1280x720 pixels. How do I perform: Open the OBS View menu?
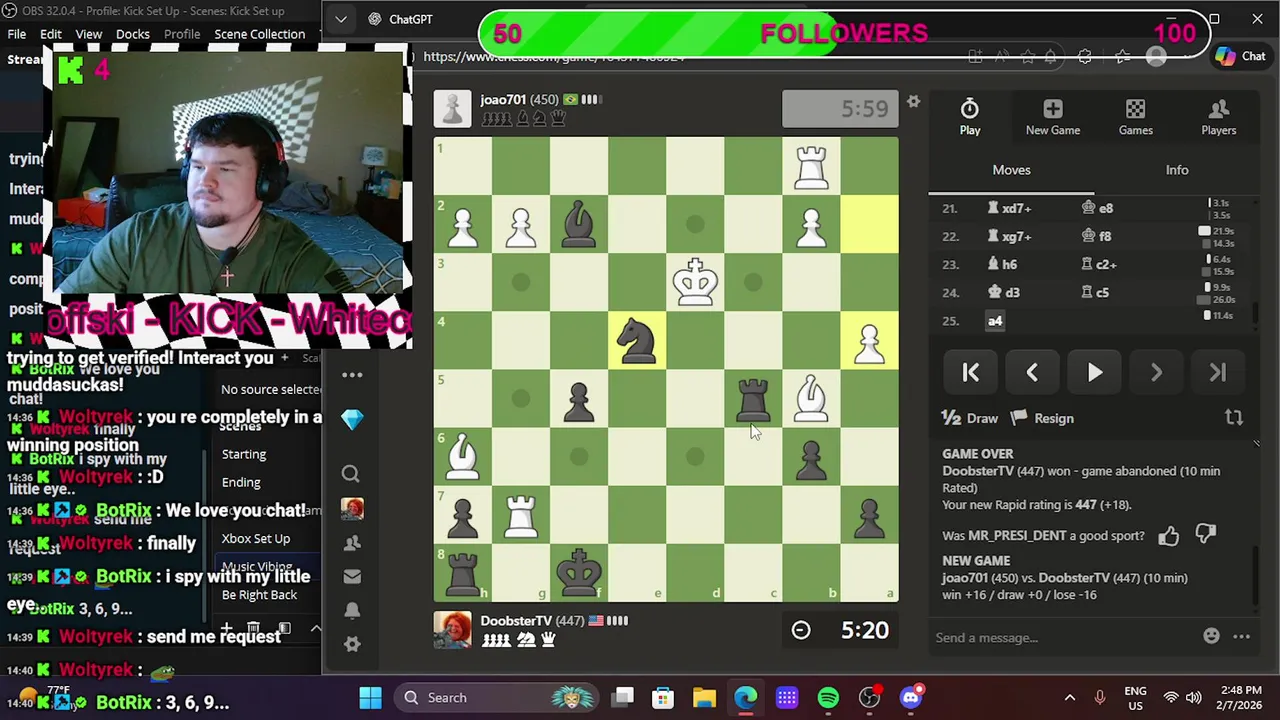[89, 34]
